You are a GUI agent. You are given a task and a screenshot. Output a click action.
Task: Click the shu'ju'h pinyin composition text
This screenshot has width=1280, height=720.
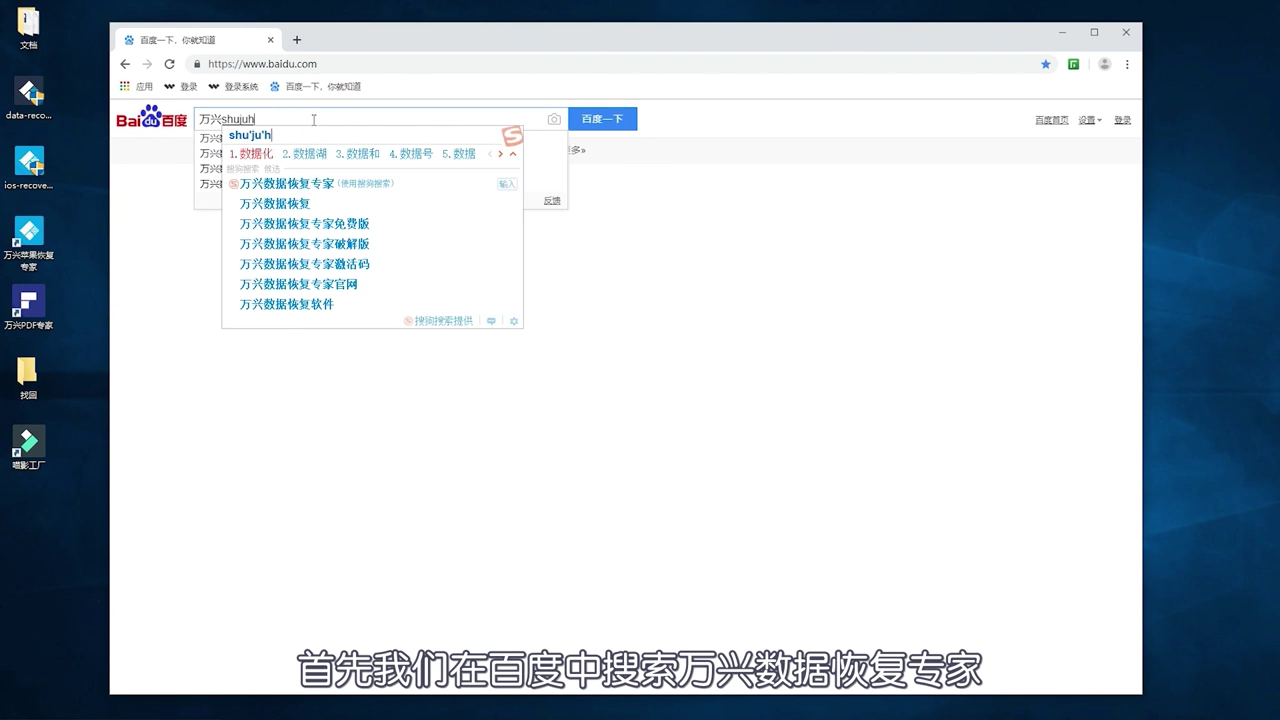click(x=250, y=135)
